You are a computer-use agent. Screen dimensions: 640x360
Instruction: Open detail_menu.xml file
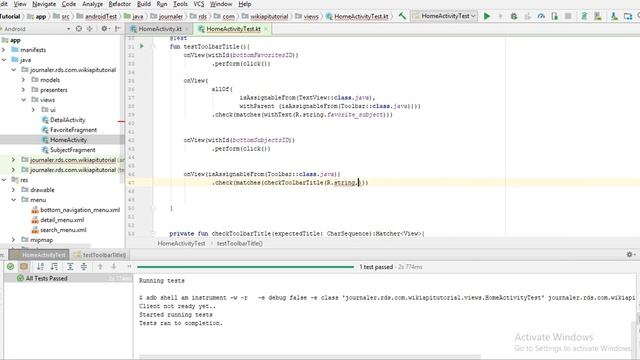coord(62,220)
